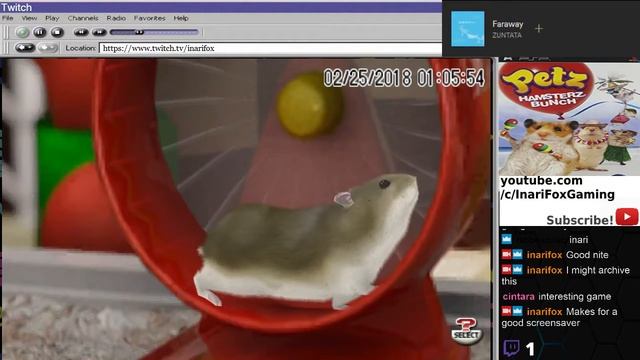The image size is (640, 360).
Task: Open the Favorites menu
Action: click(149, 18)
